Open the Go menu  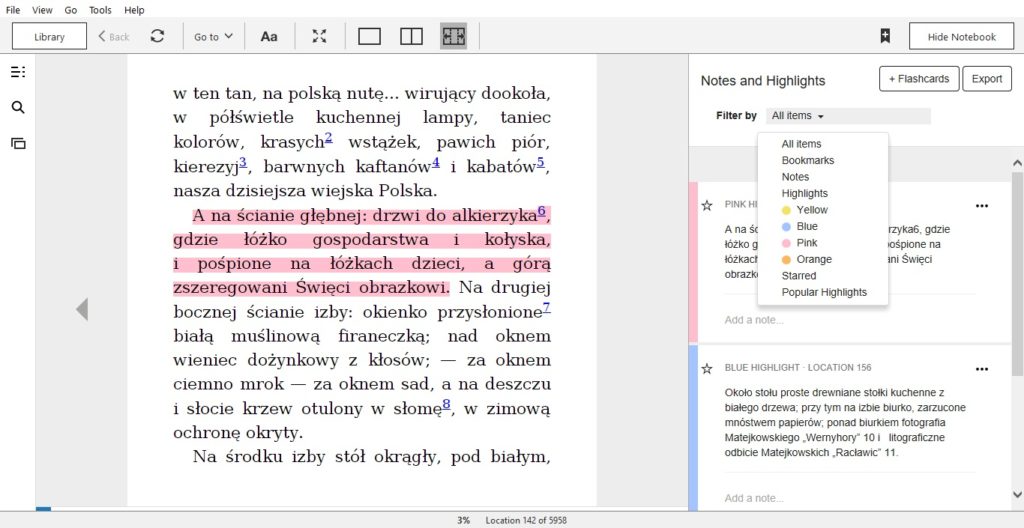click(71, 10)
